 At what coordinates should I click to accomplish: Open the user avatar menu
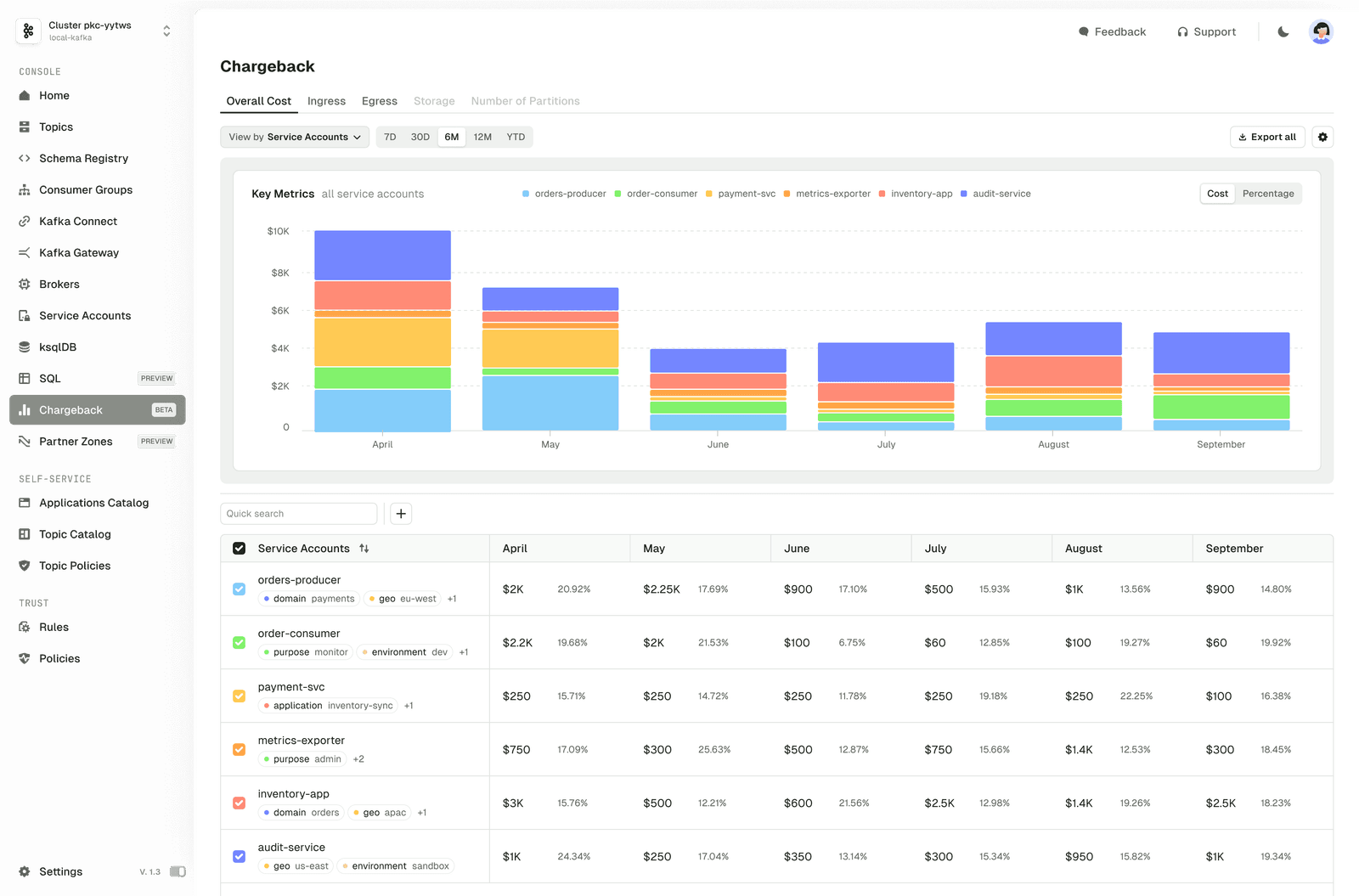tap(1321, 32)
